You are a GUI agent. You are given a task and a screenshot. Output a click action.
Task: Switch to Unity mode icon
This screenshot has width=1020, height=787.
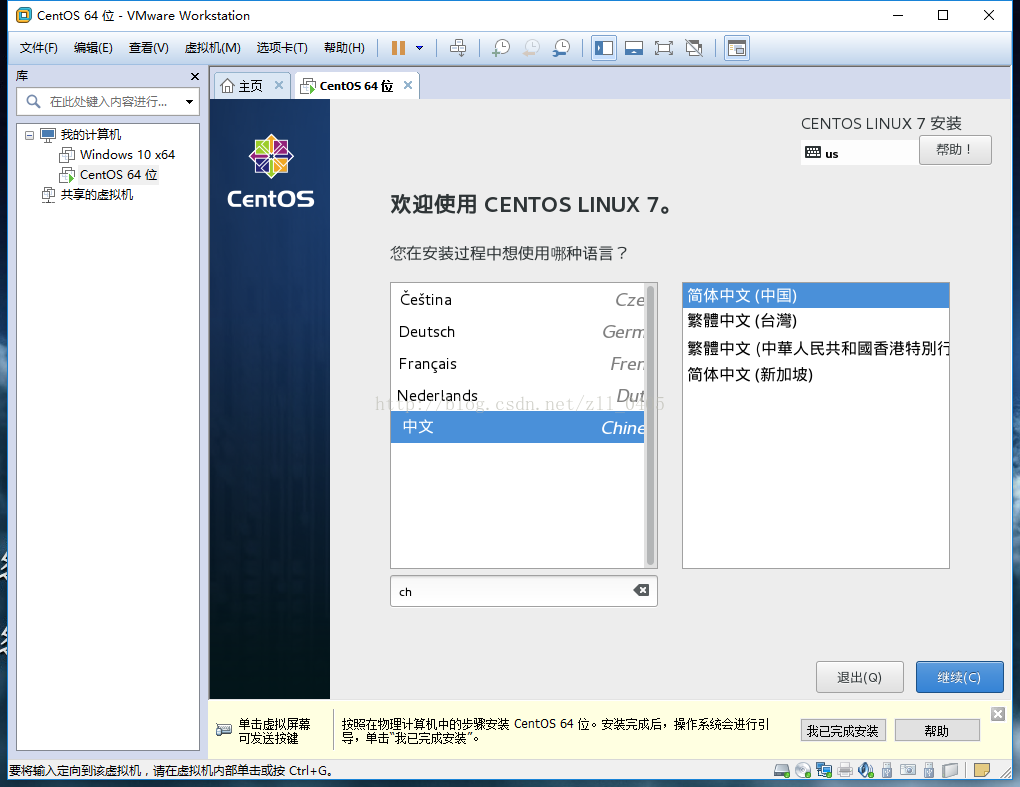(x=694, y=47)
